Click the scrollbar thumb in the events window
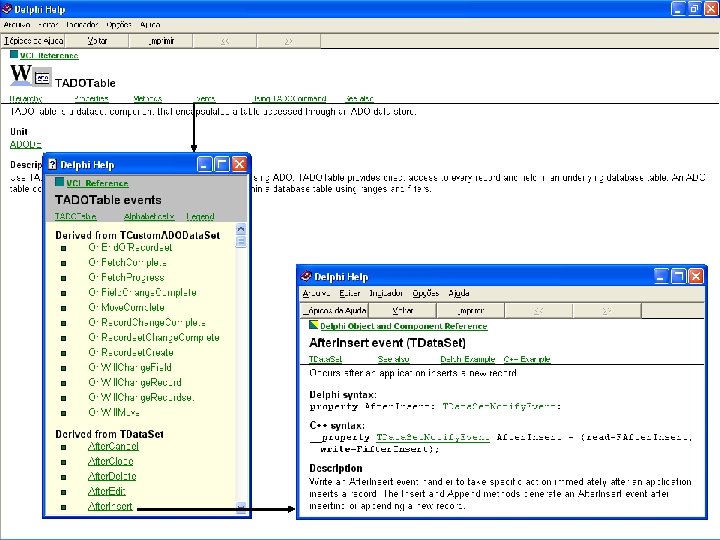The width and height of the screenshot is (720, 540). 241,242
